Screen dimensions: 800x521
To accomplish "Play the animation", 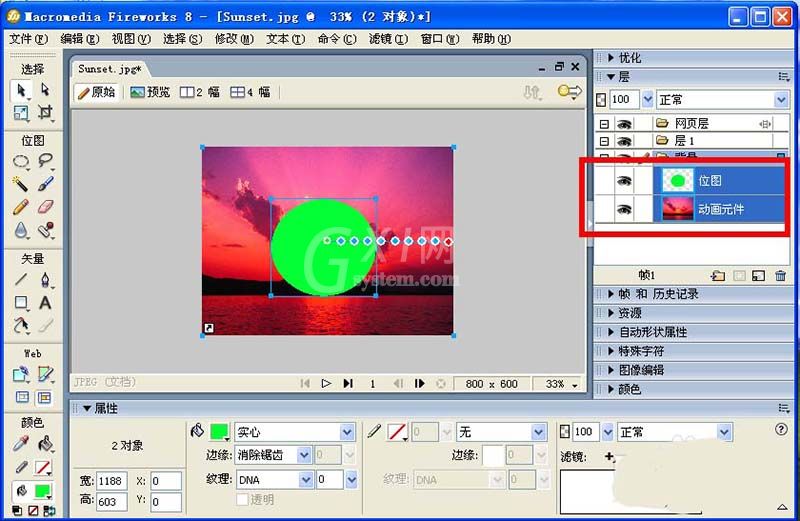I will click(x=326, y=383).
